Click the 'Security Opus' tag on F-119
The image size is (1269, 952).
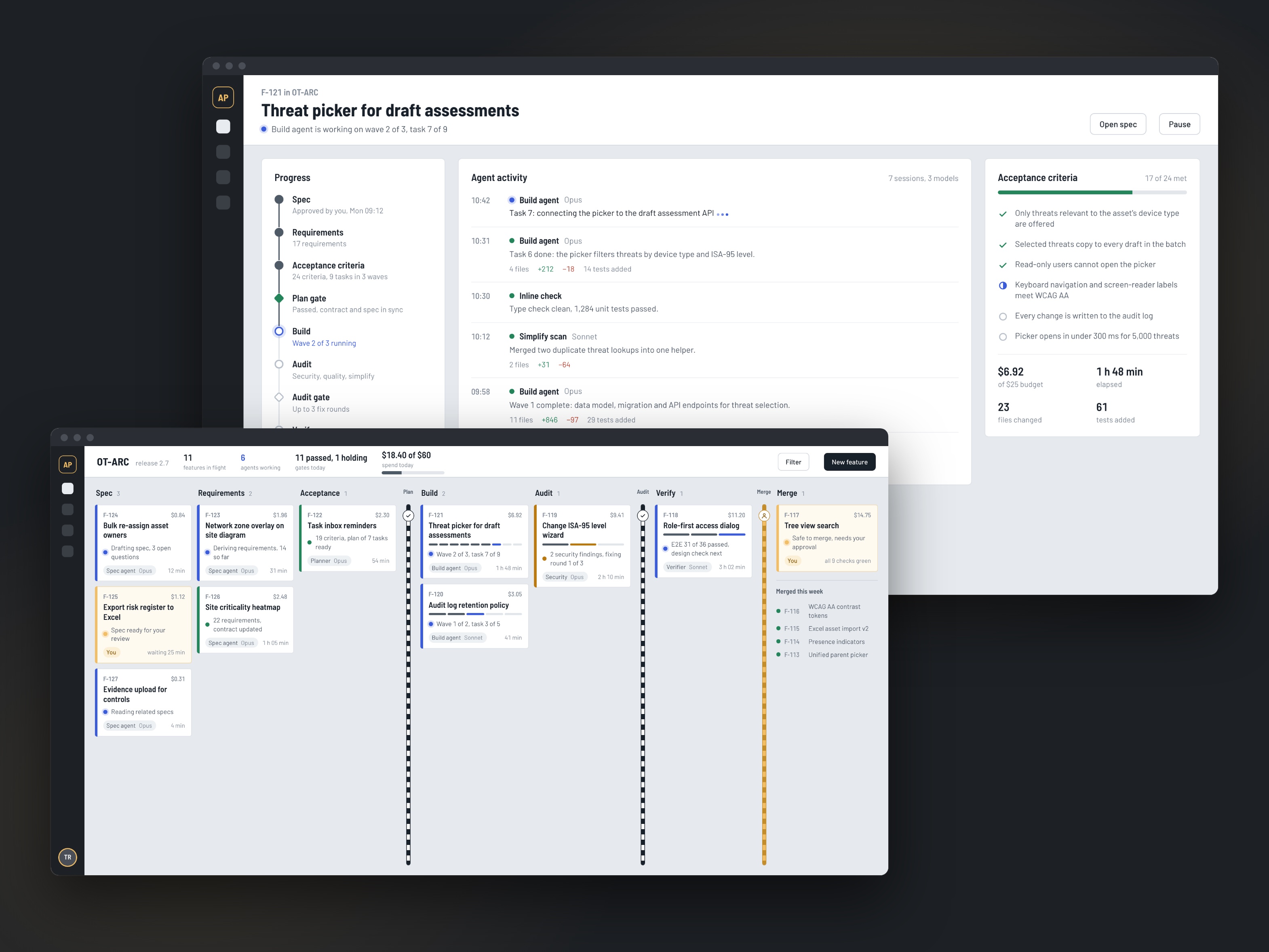pos(565,577)
